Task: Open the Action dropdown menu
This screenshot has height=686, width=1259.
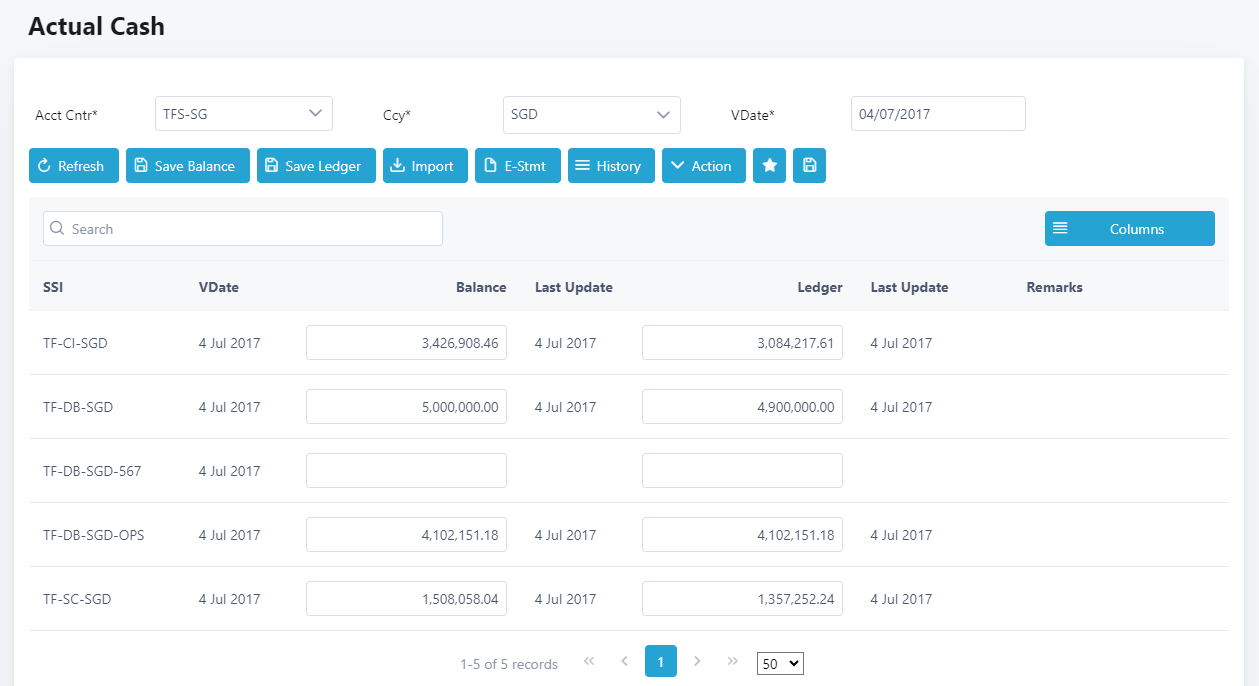Action: [703, 166]
